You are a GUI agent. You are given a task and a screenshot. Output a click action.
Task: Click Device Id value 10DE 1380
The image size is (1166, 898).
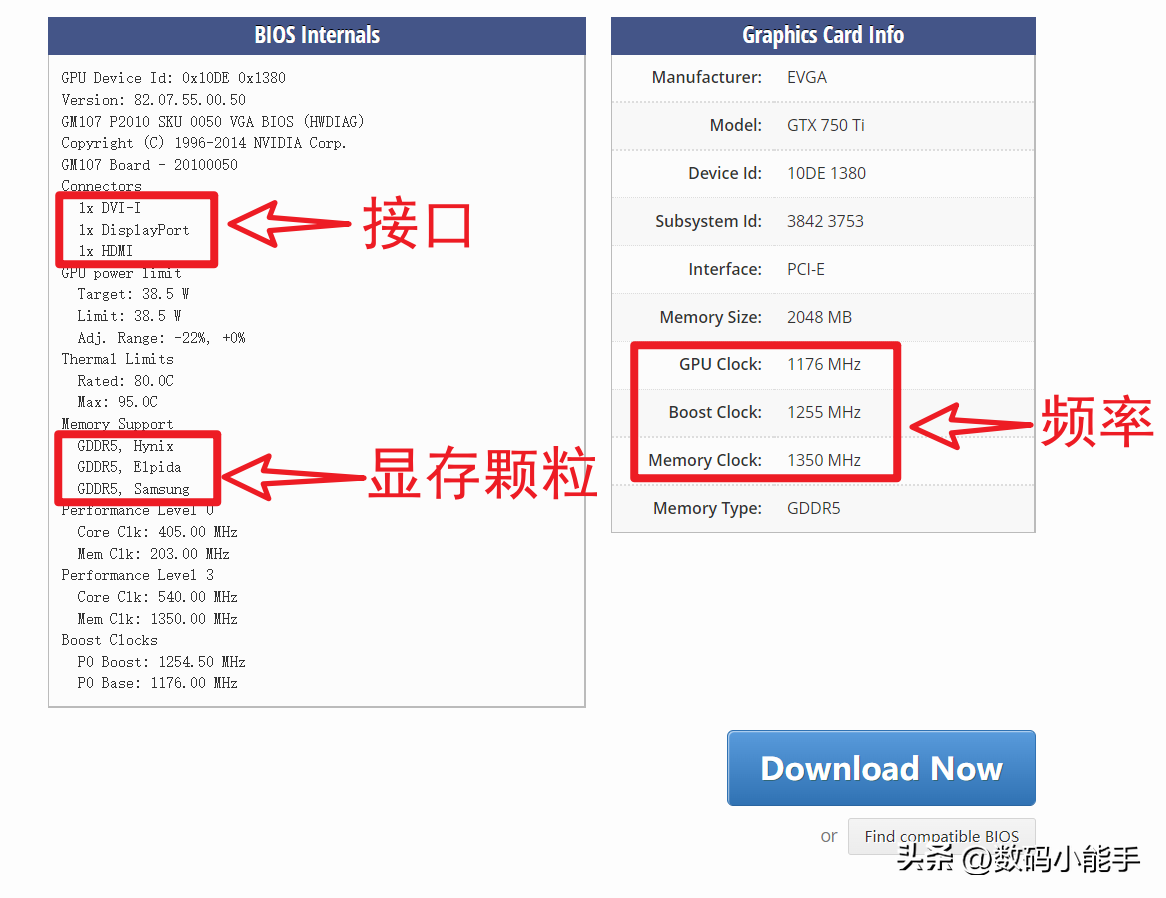tap(826, 173)
